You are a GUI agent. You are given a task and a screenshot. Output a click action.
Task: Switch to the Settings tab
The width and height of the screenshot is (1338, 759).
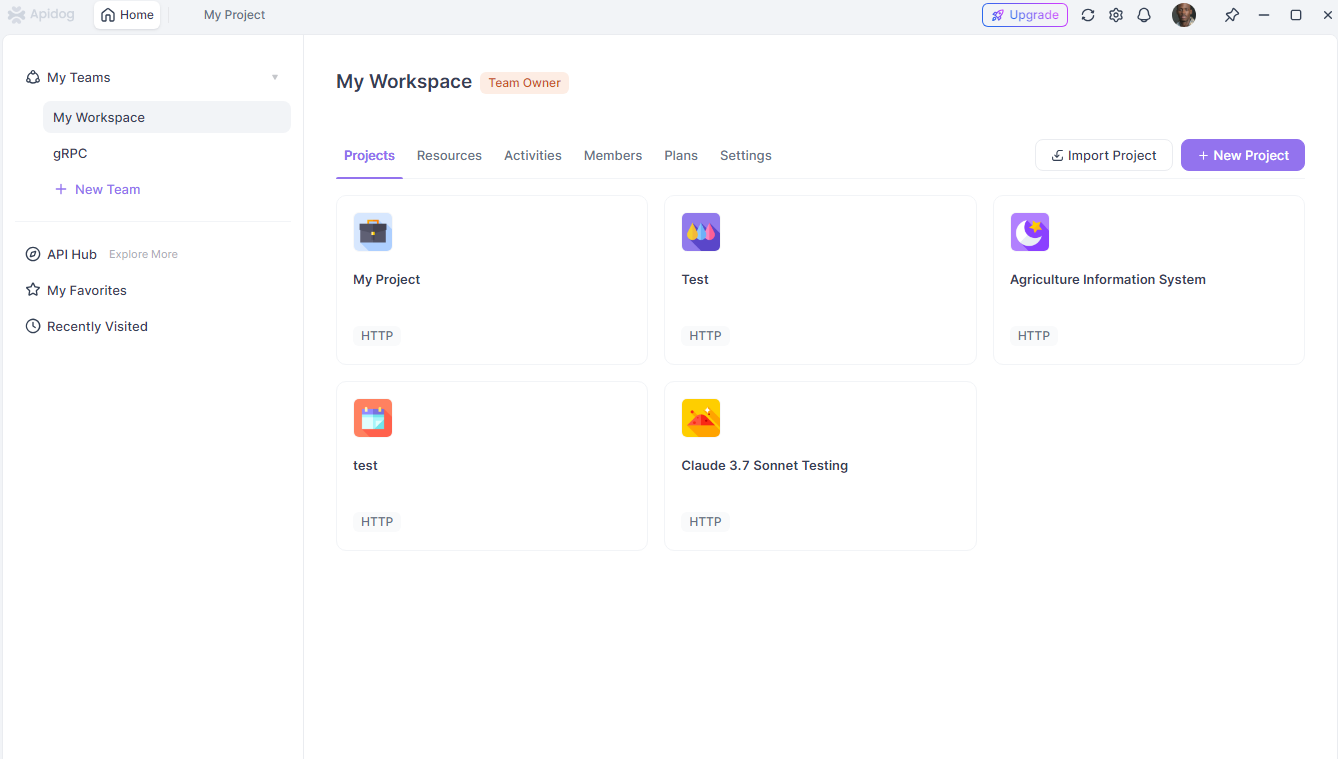[746, 155]
